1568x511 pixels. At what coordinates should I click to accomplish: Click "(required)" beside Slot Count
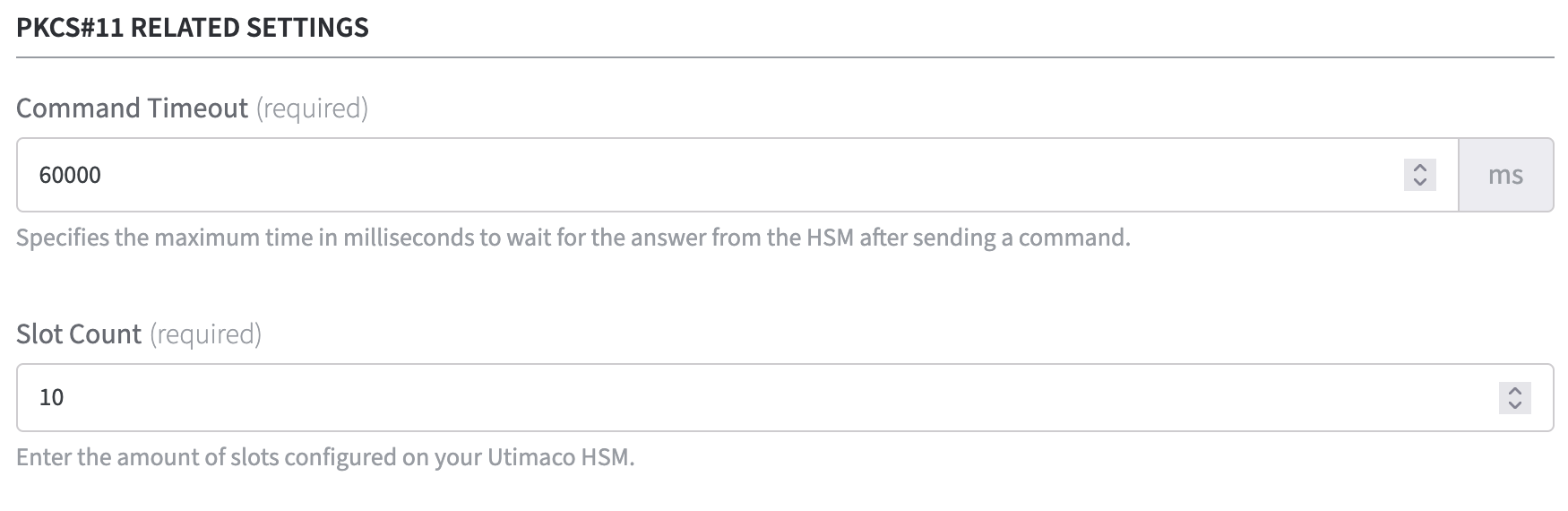205,334
